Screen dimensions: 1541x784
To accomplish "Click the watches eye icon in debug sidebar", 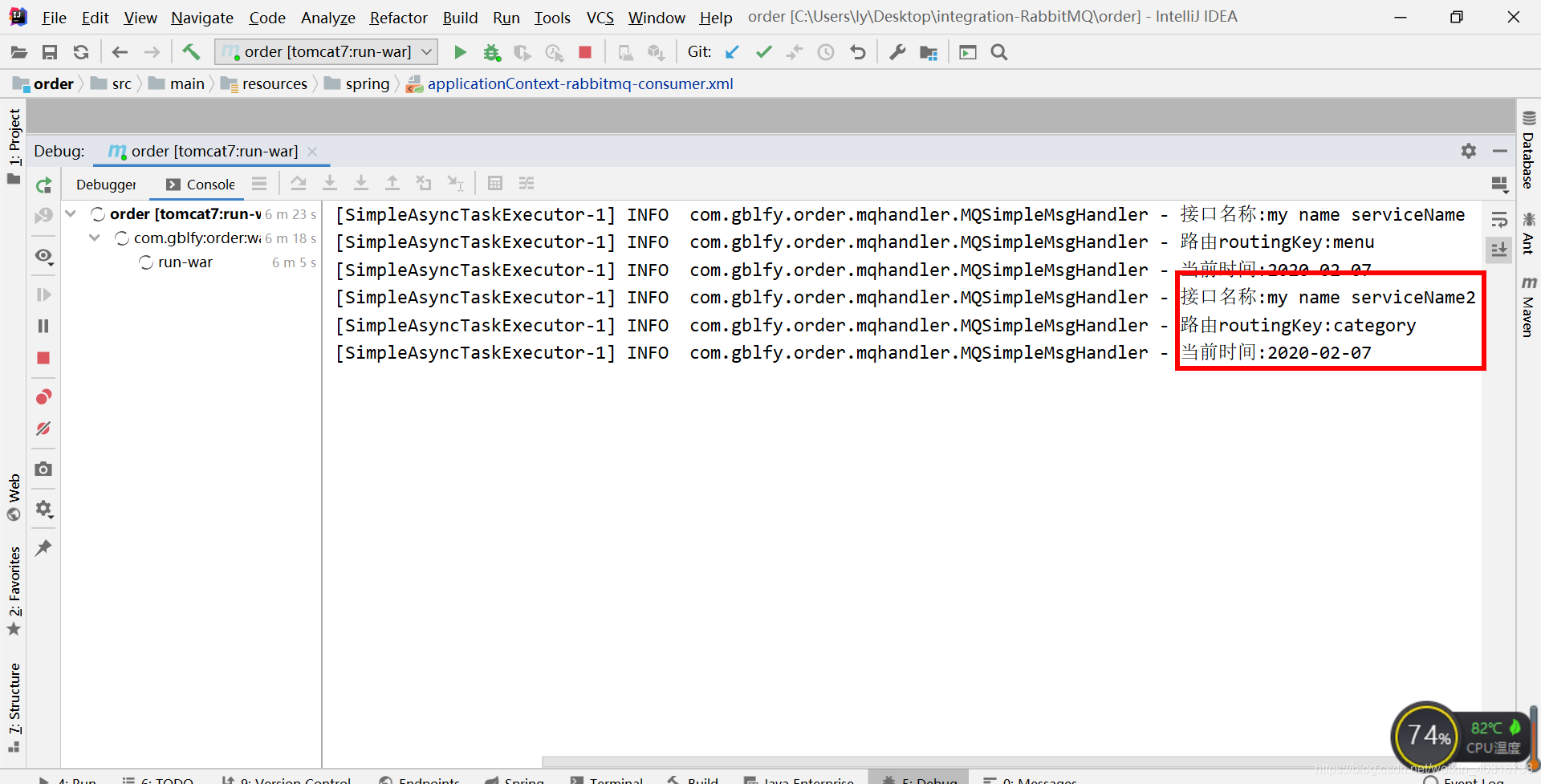I will click(x=43, y=256).
